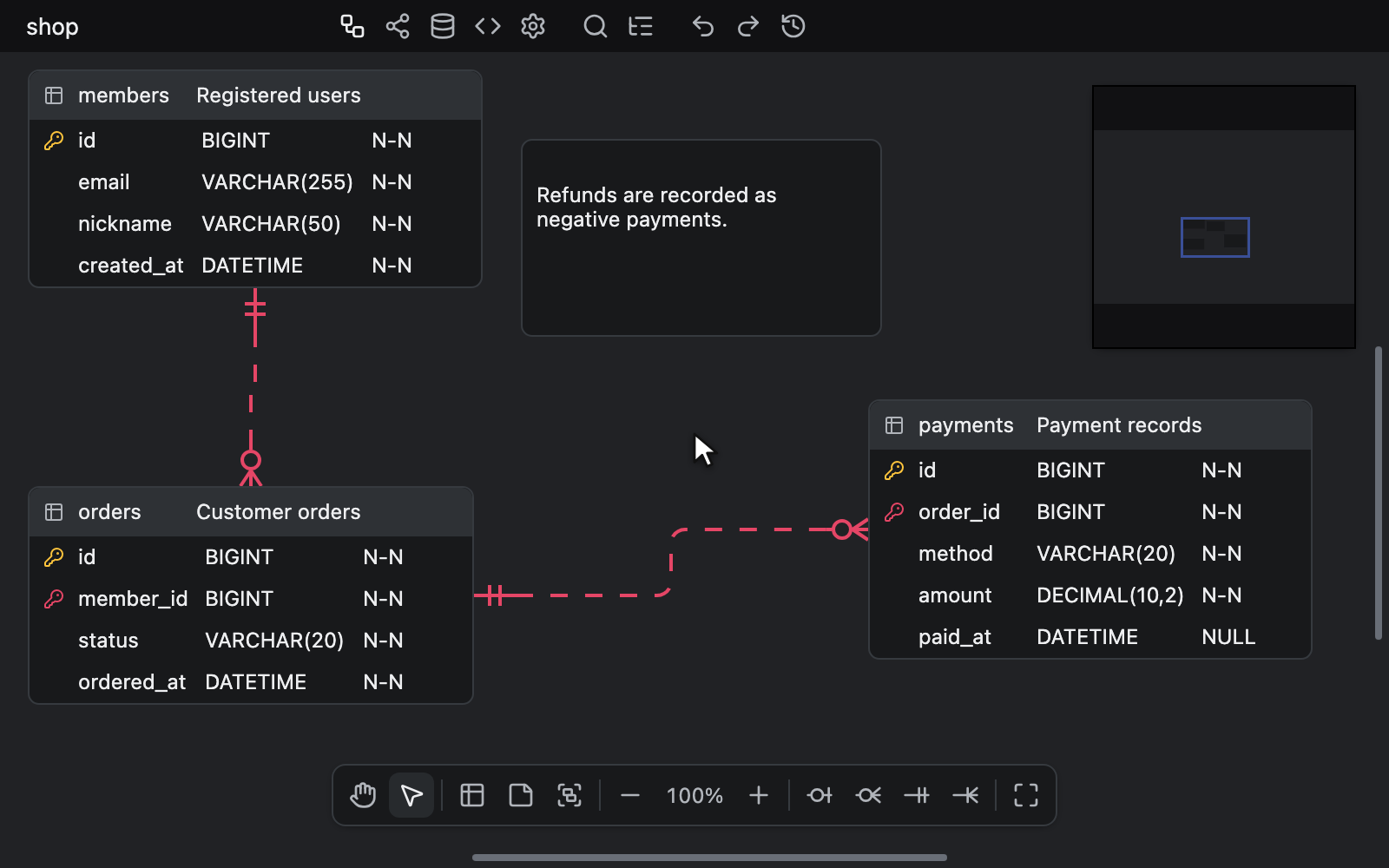Viewport: 1389px width, 868px height.
Task: Open the version history clock icon
Action: coord(793,26)
